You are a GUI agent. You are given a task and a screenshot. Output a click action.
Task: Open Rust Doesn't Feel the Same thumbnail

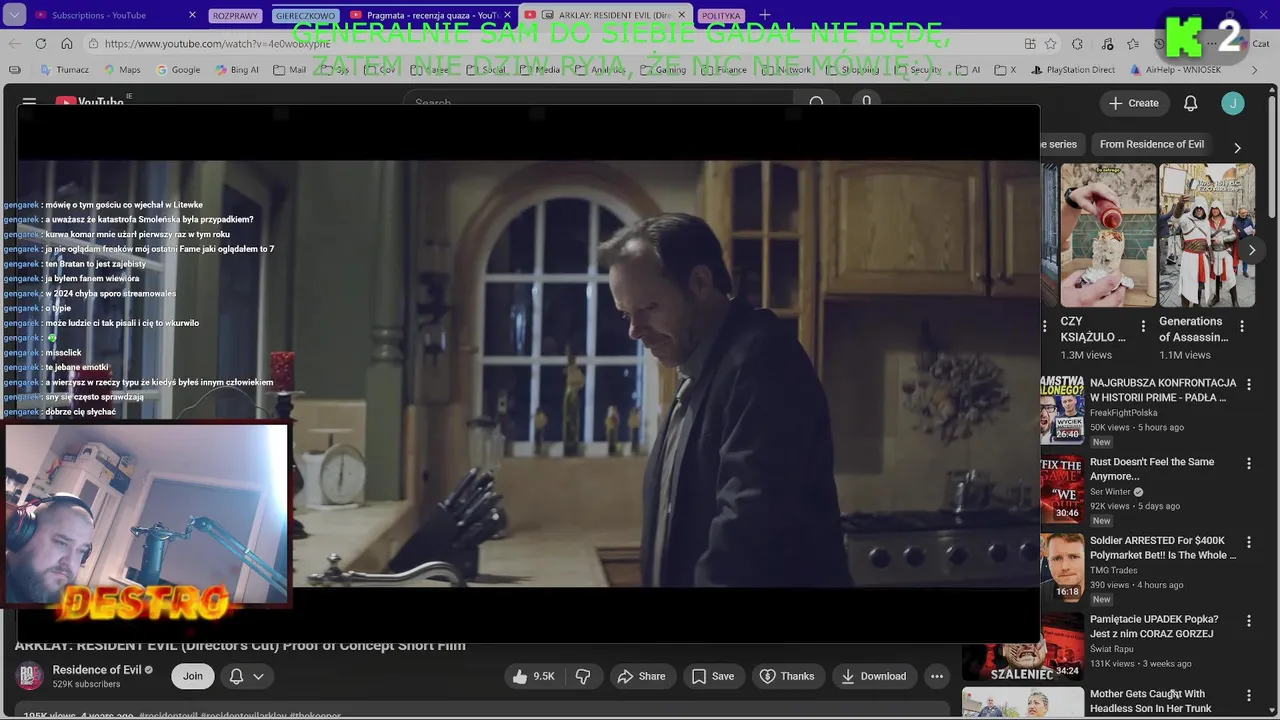click(x=1061, y=488)
